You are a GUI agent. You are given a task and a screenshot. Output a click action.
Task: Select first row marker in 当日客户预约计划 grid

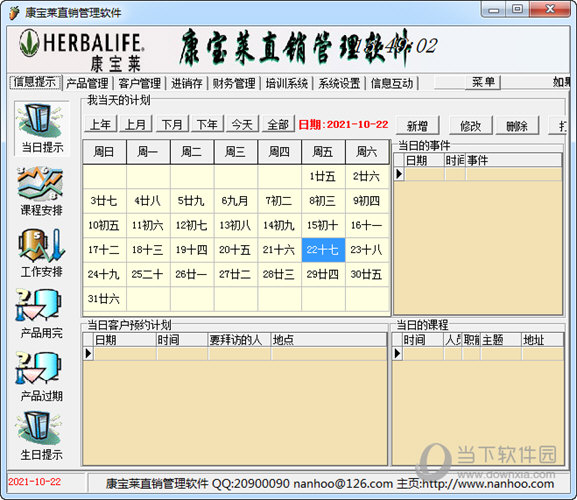[x=88, y=354]
